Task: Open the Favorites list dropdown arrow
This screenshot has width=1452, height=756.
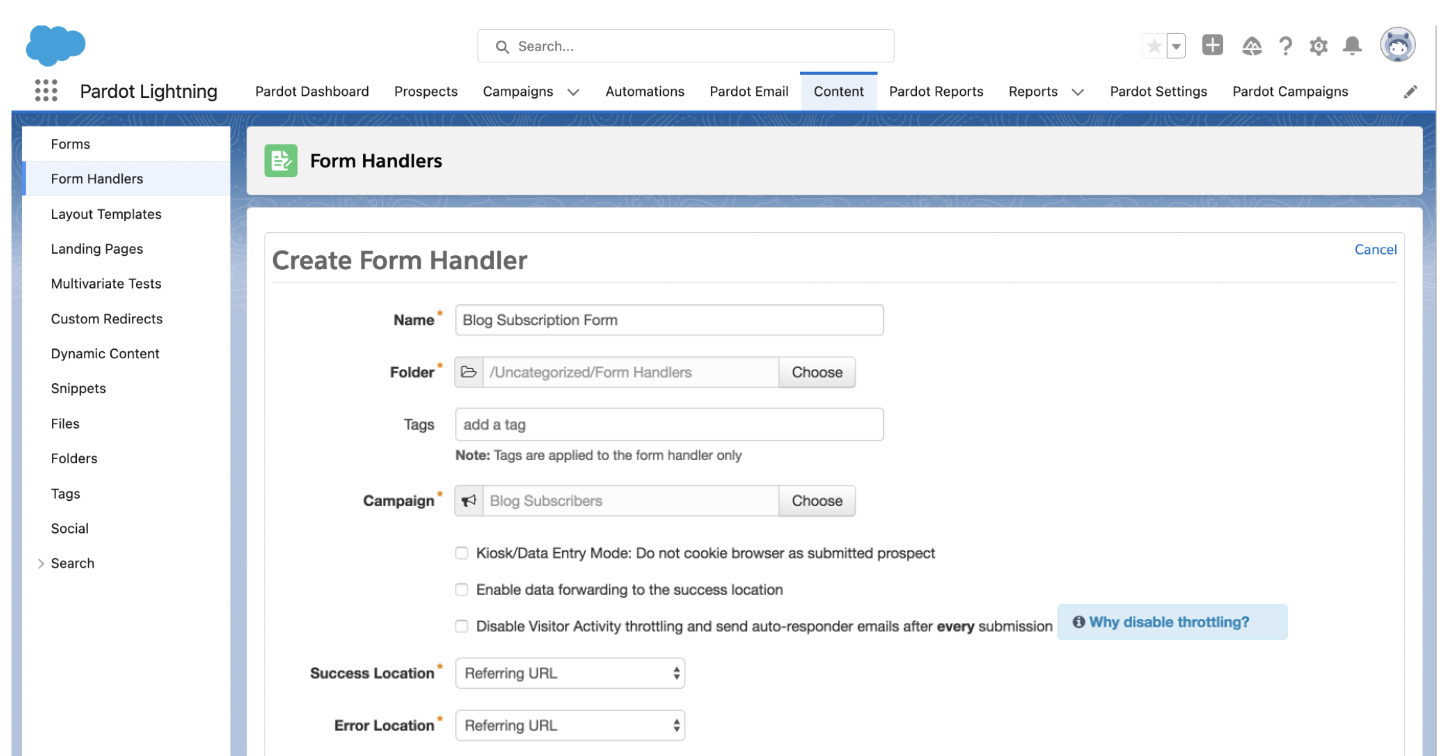Action: tap(1177, 46)
